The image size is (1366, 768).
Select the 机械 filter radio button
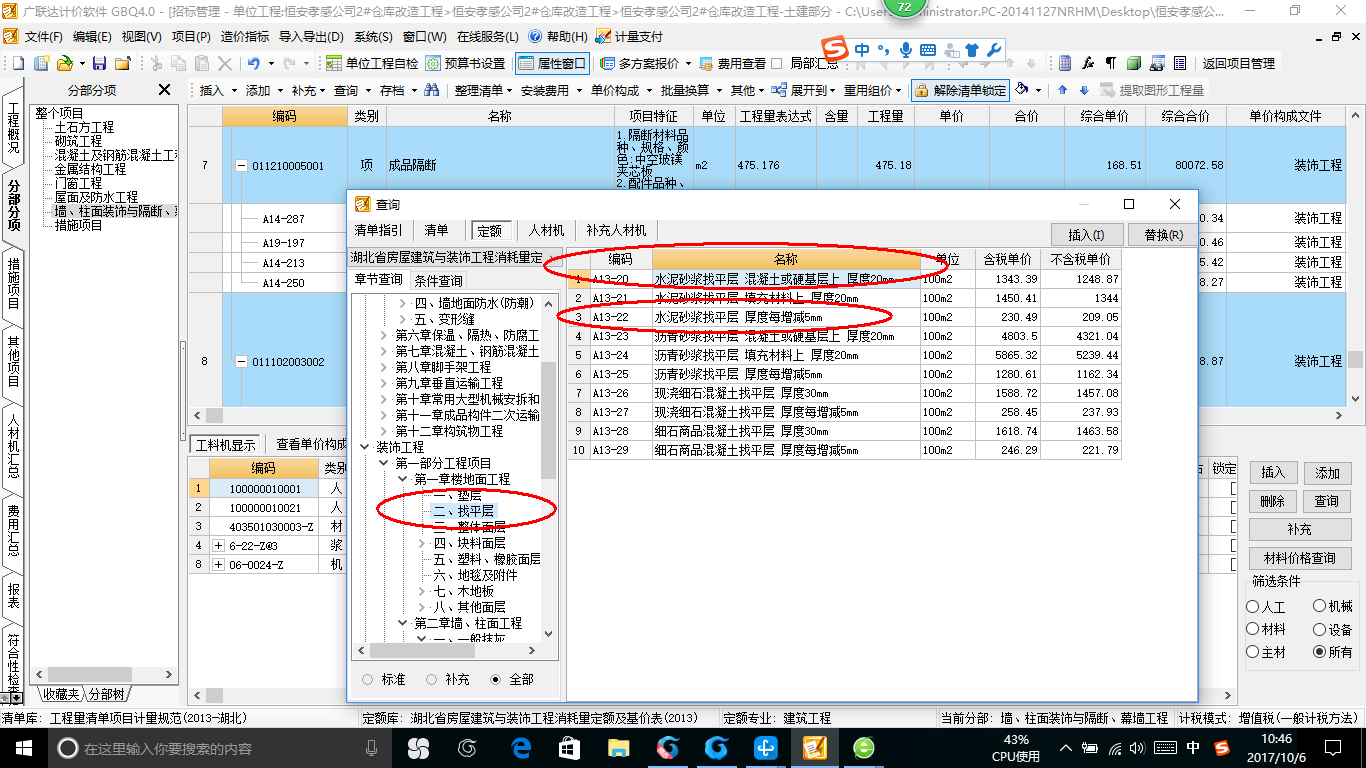click(x=1320, y=607)
